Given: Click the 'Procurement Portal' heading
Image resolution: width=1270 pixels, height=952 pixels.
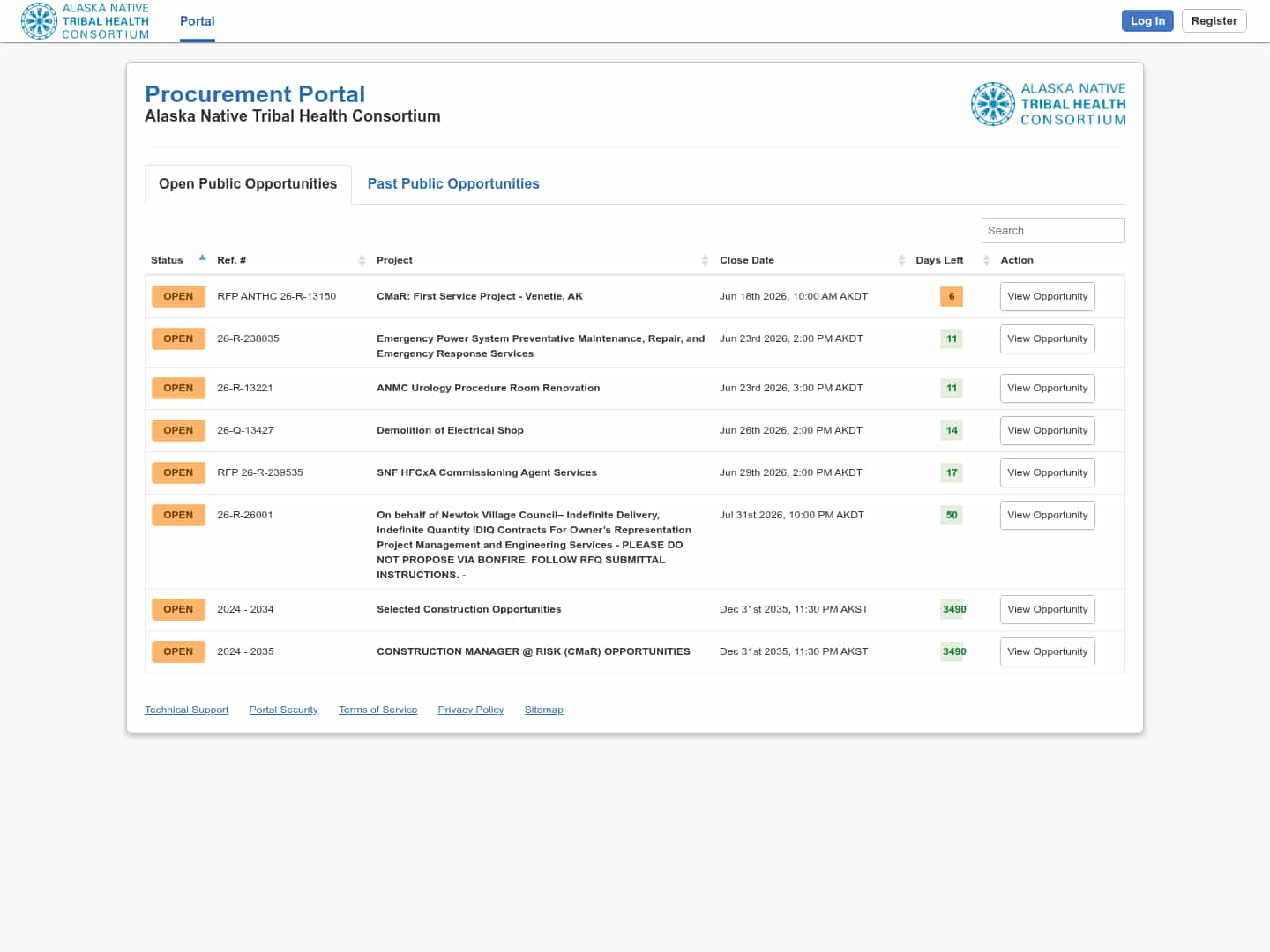Looking at the screenshot, I should [x=255, y=94].
